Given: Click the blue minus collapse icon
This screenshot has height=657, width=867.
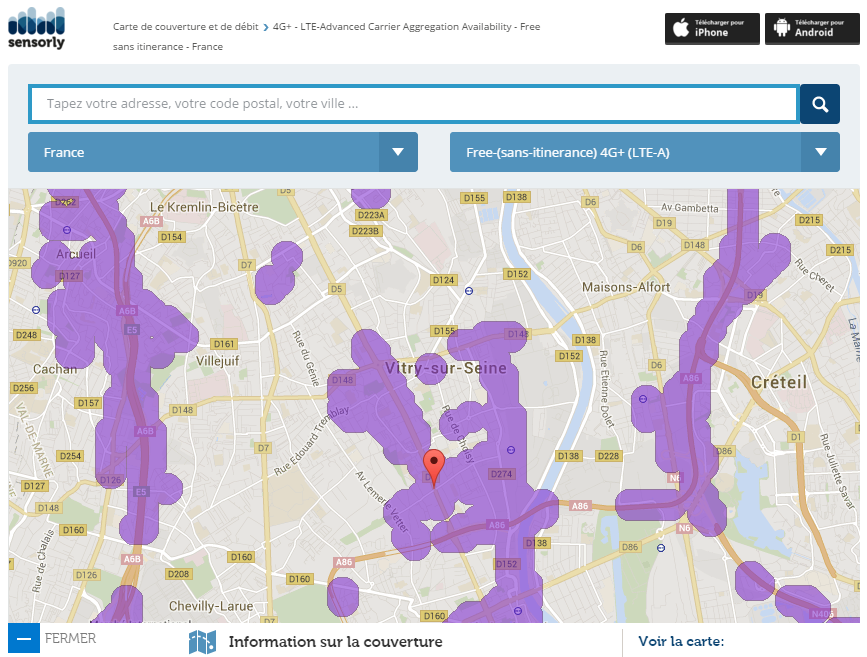Looking at the screenshot, I should (24, 638).
